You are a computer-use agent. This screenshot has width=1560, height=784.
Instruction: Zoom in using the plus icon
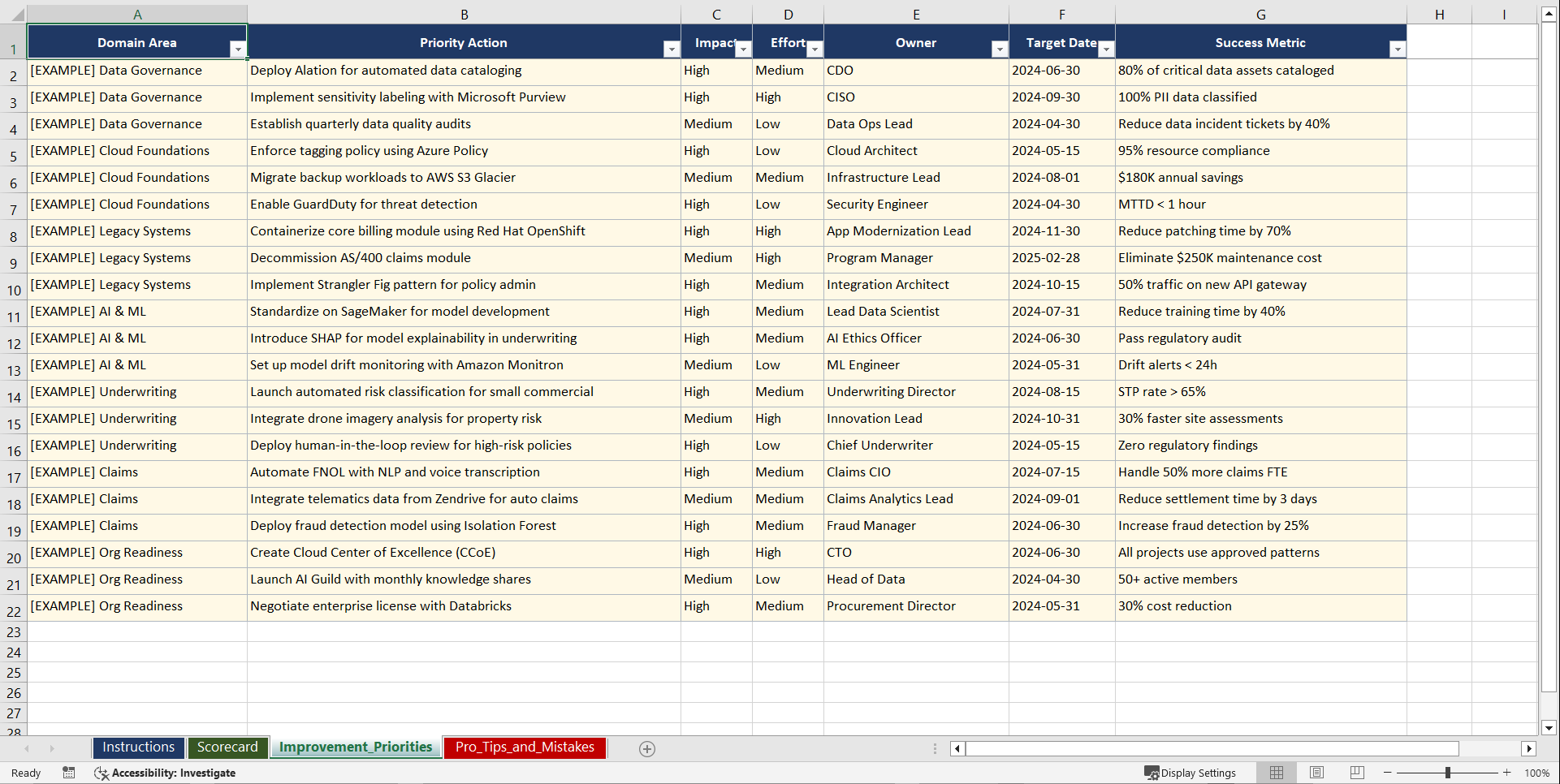click(1507, 773)
